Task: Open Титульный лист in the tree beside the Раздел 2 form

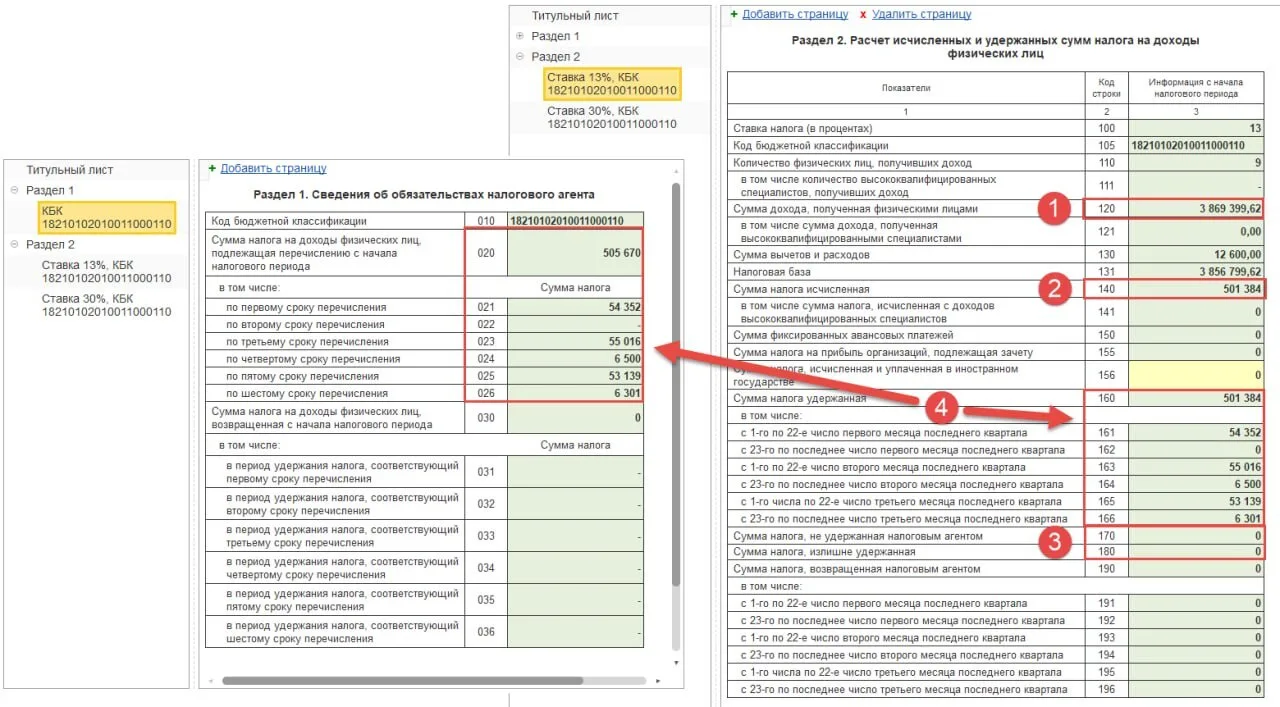Action: click(x=575, y=16)
